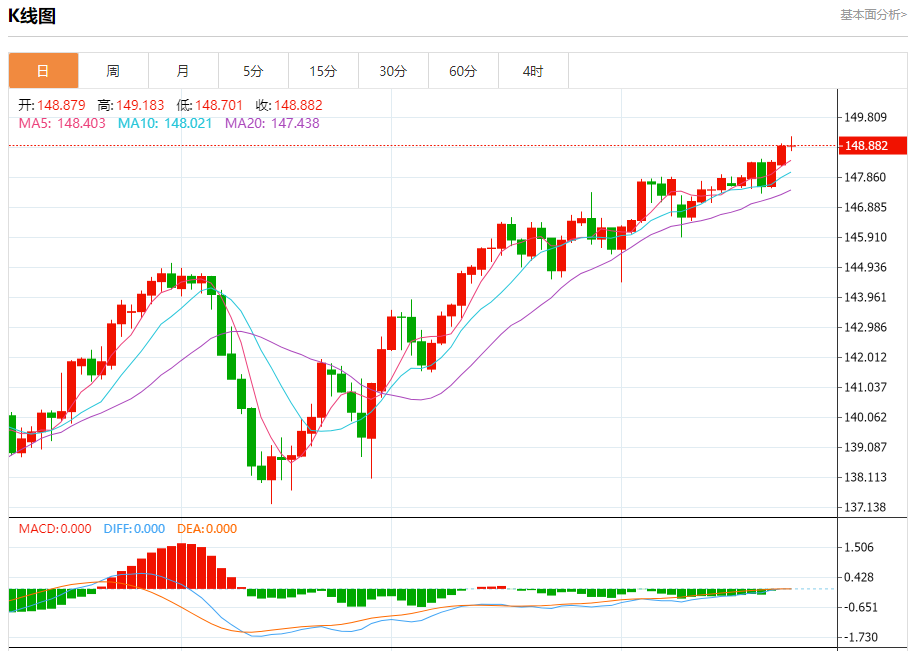This screenshot has height=651, width=916.
Task: Click the -1.730 MACD axis label
Action: point(861,638)
